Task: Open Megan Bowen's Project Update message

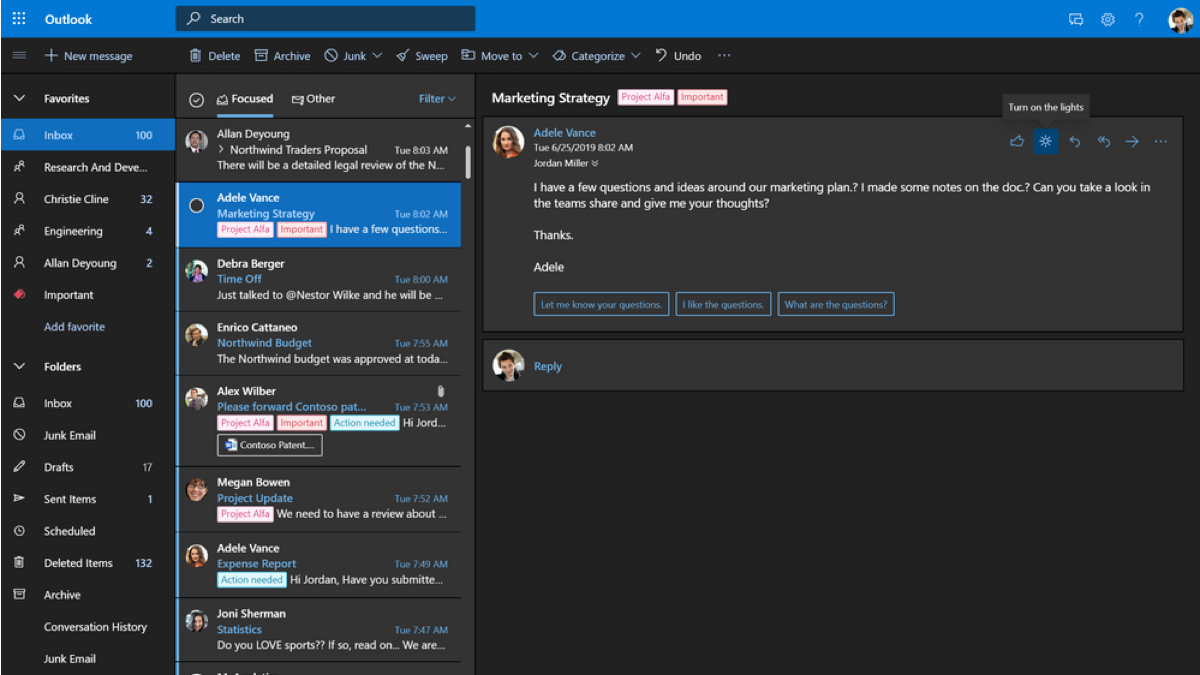Action: click(x=319, y=498)
